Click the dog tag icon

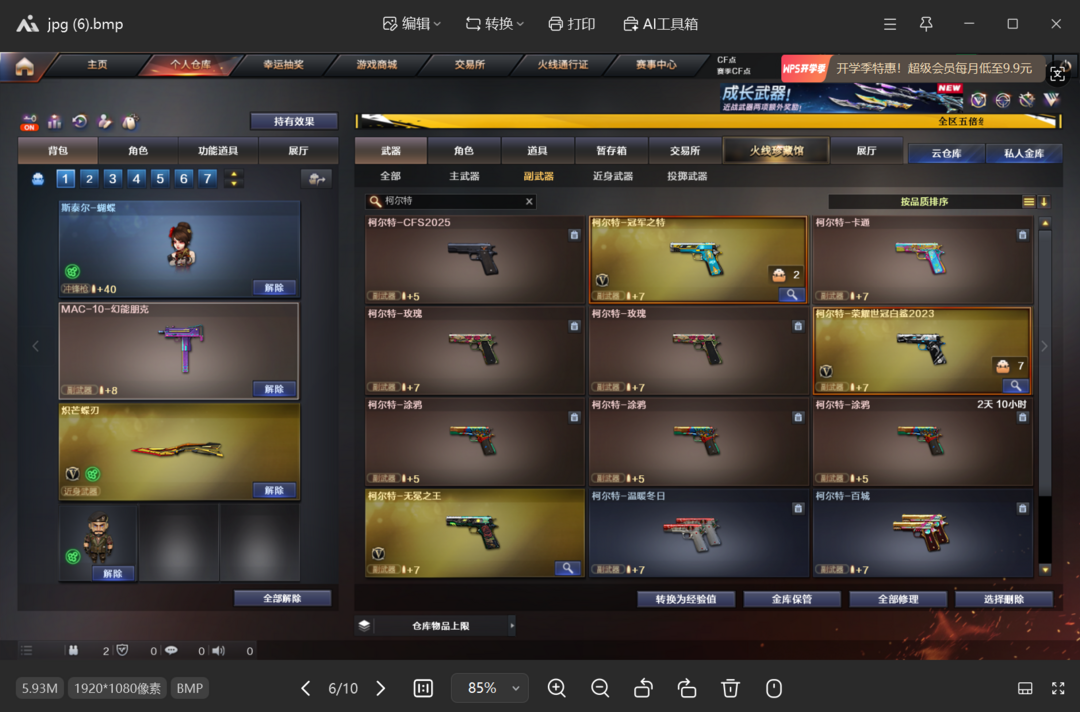pyautogui.click(x=129, y=122)
